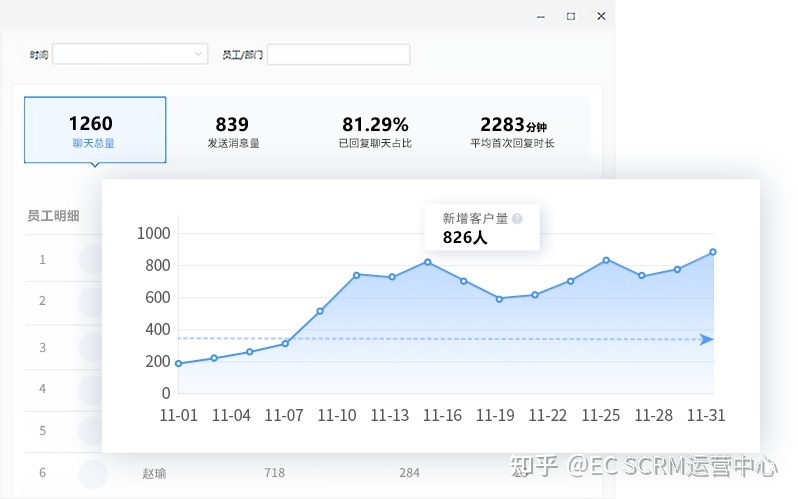798x499 pixels.
Task: Click the x-axis label 11-22
Action: (548, 415)
